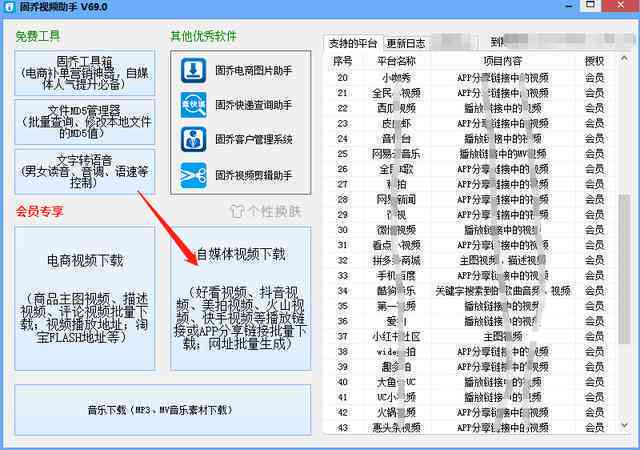This screenshot has width=640, height=450.
Task: Open 固乔客户管理系统 person icon
Action: [193, 139]
